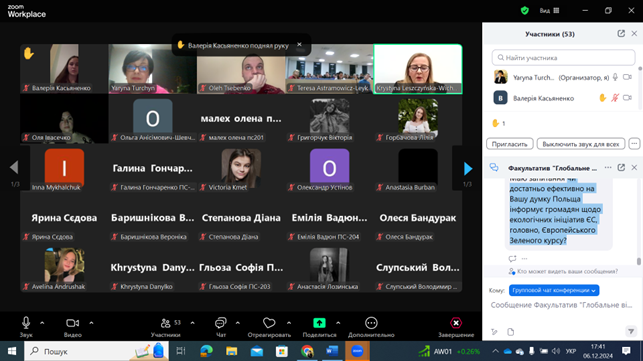The height and width of the screenshot is (361, 643).
Task: Expand the arrow next to Audio
Action: point(42,323)
